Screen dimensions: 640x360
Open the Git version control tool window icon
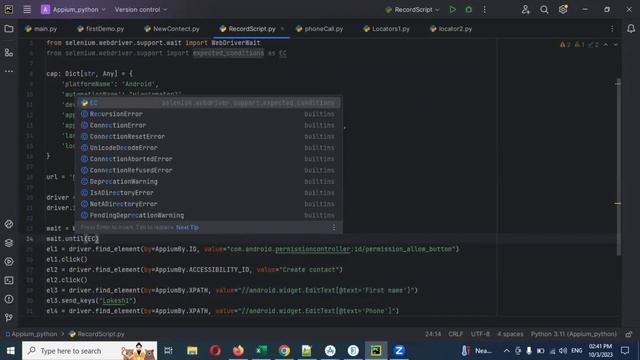[x=9, y=317]
